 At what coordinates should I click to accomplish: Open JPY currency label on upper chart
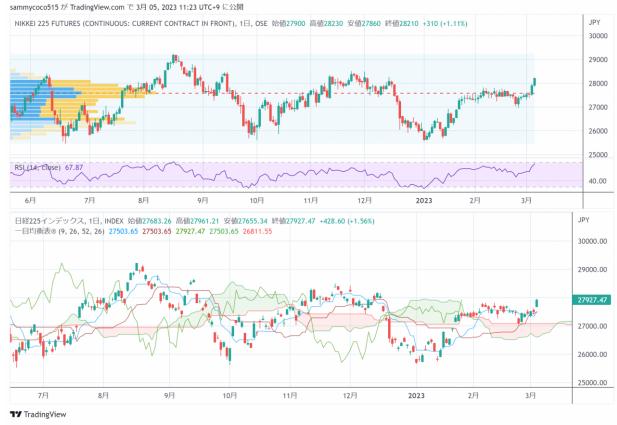pyautogui.click(x=593, y=21)
